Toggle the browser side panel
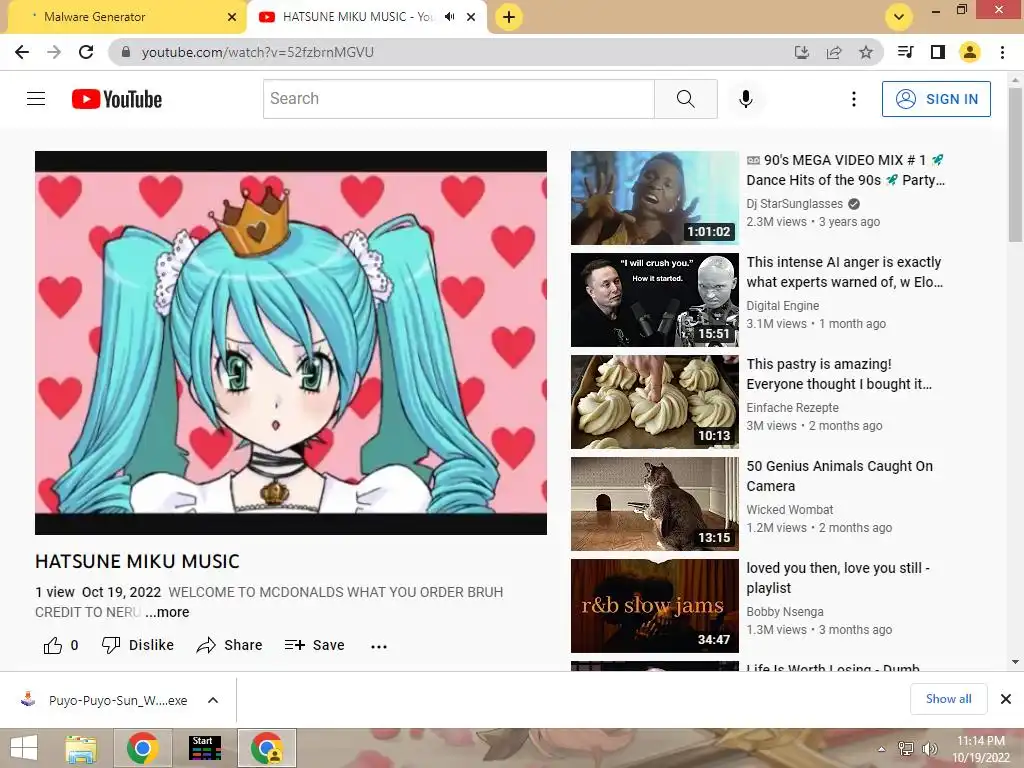 (x=938, y=52)
